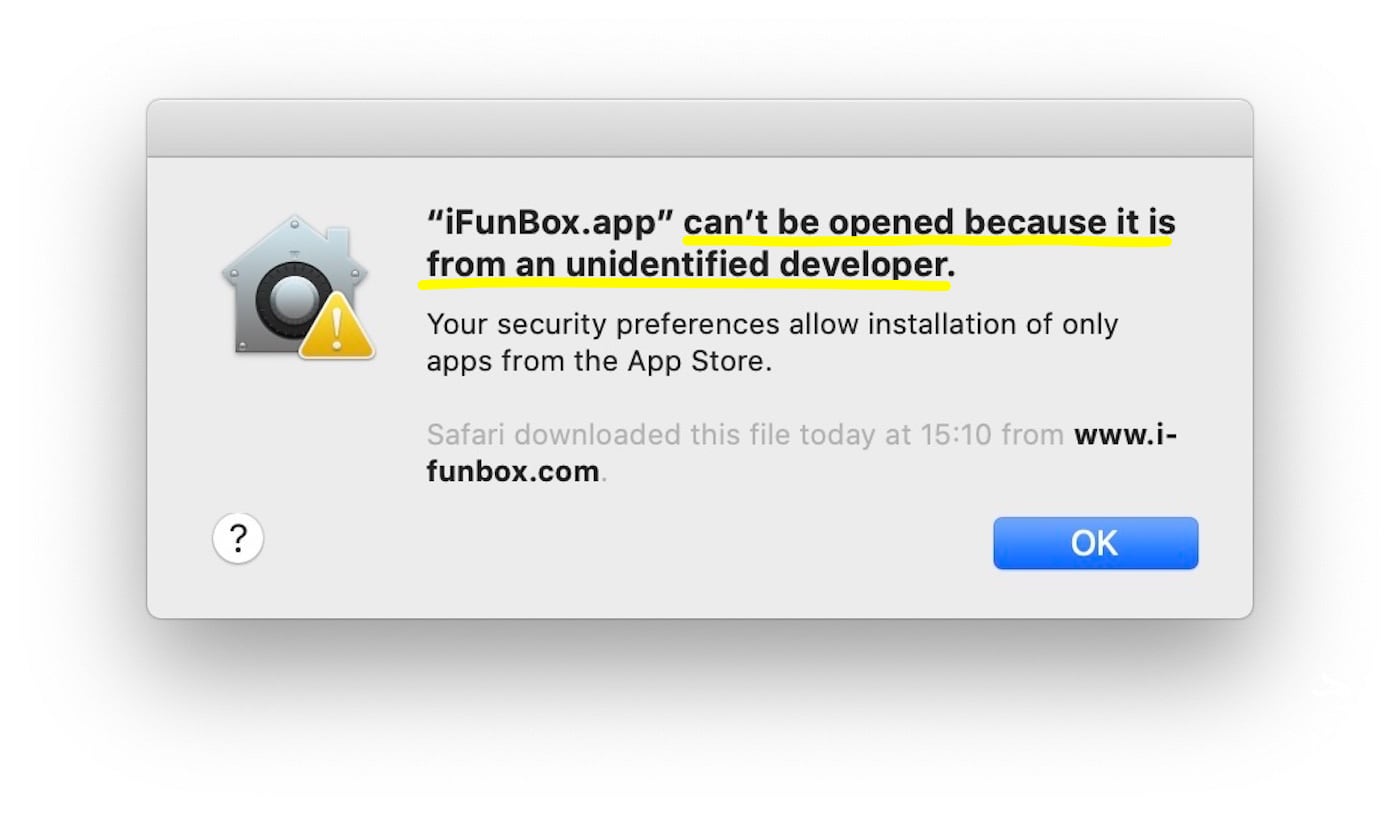The height and width of the screenshot is (813, 1400).
Task: Click the bold dialog heading text
Action: 800,243
